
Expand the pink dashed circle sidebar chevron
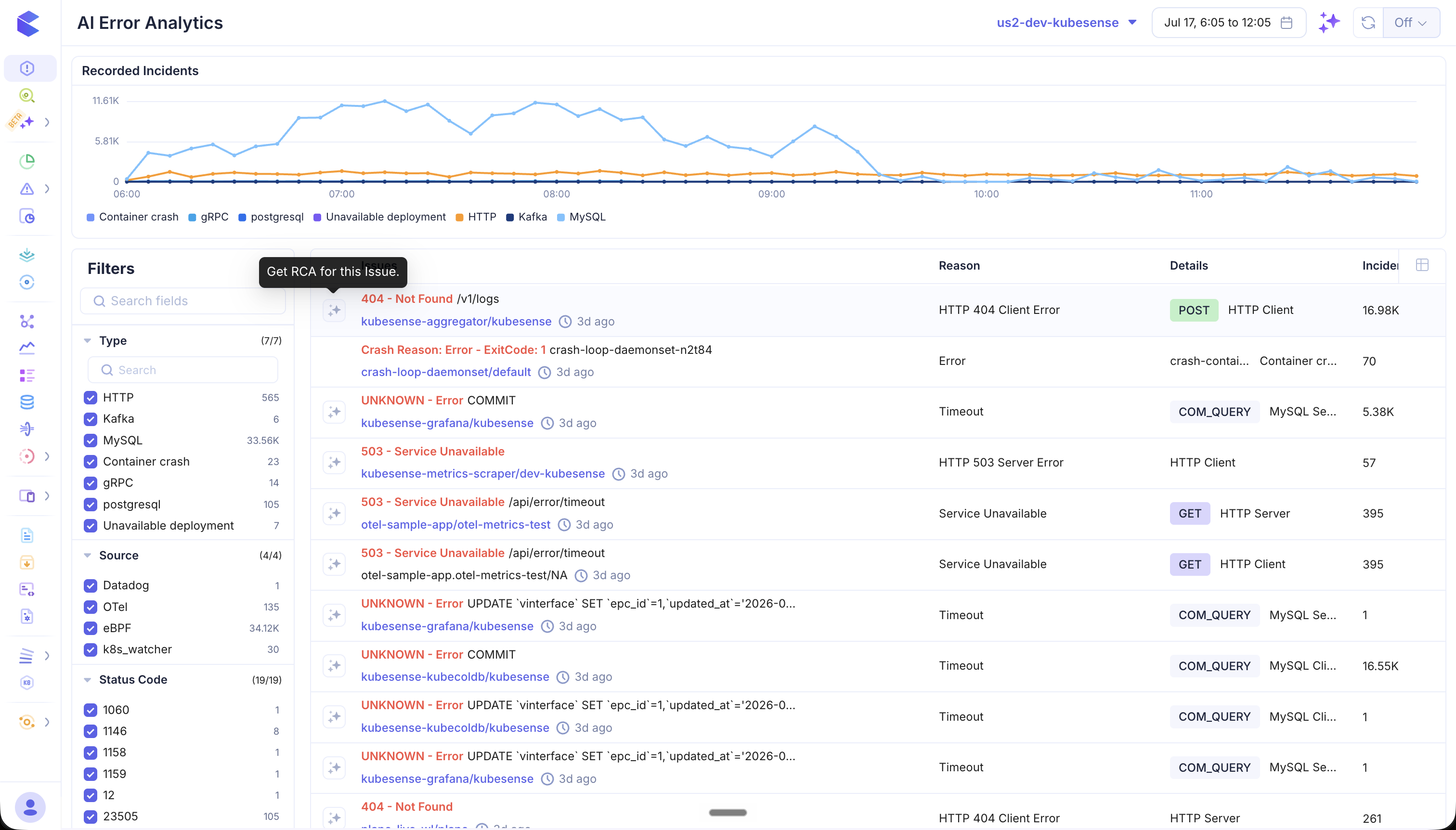coord(47,456)
